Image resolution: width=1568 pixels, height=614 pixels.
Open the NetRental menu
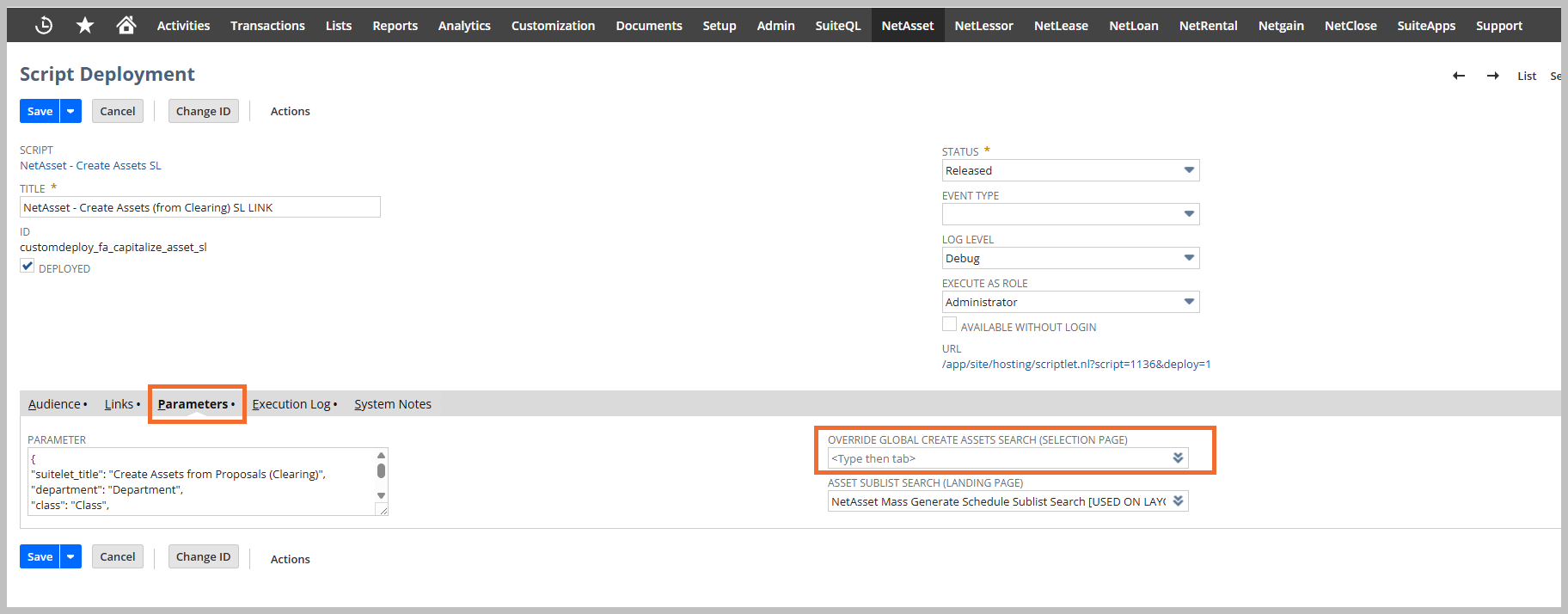click(1209, 26)
